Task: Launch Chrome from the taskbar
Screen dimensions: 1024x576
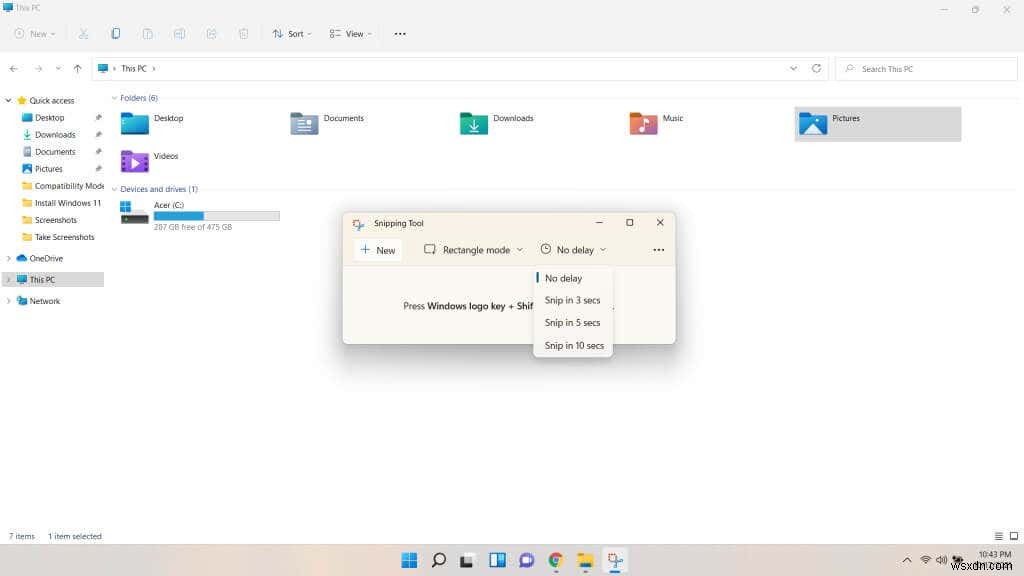Action: [555, 560]
